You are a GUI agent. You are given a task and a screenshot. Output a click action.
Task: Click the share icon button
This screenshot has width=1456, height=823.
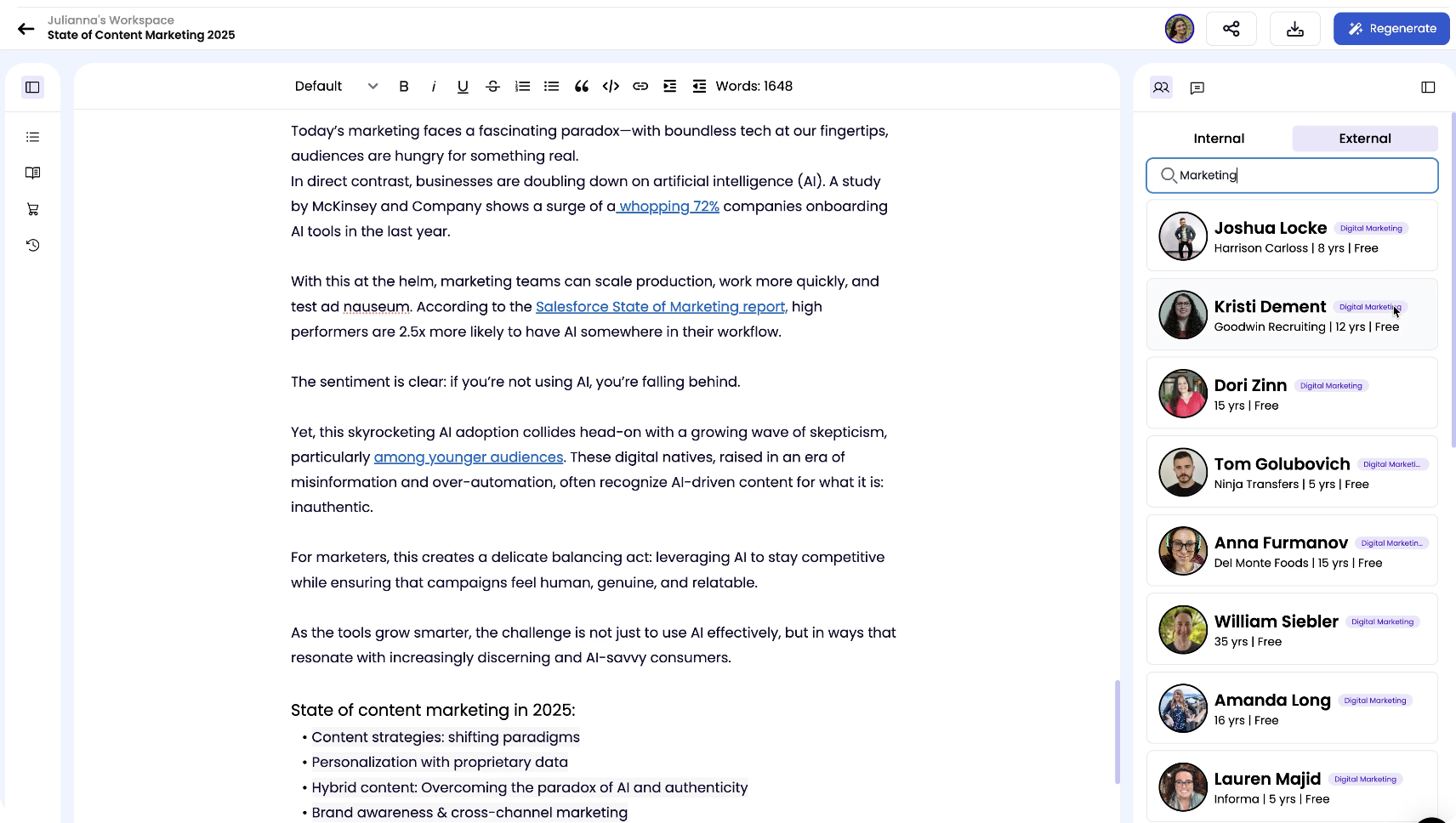coord(1231,29)
